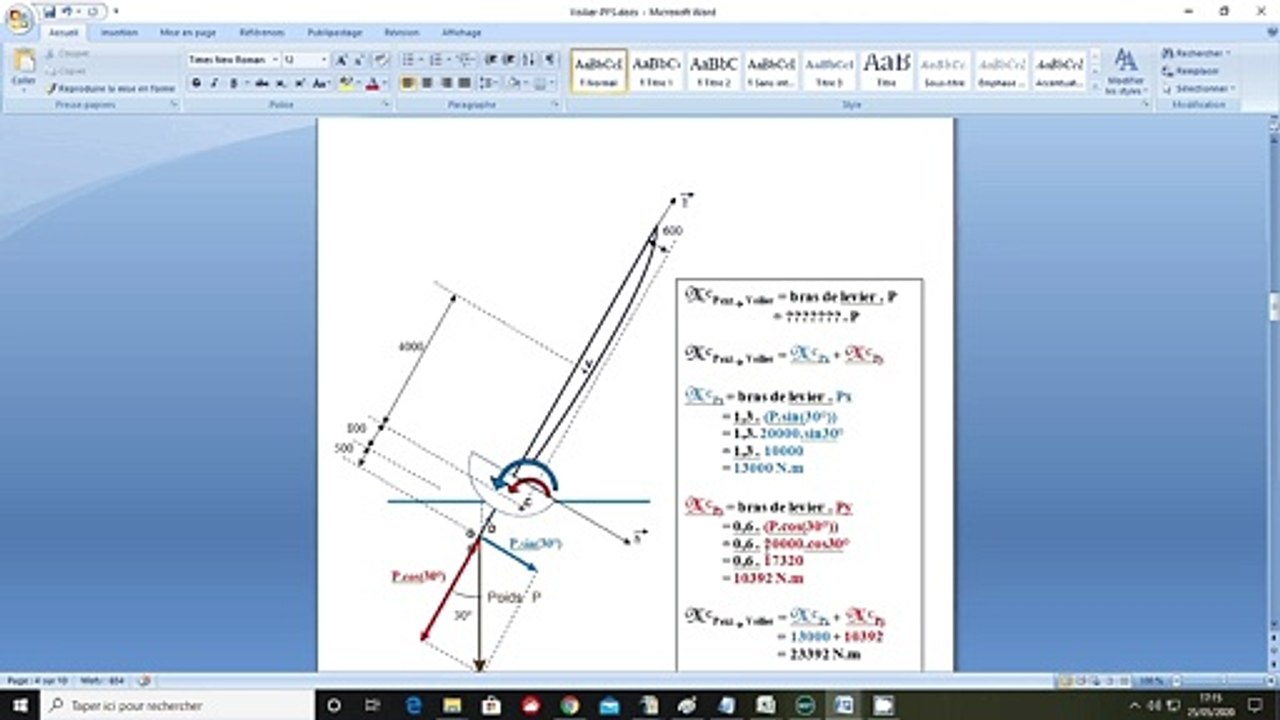Toggle subscript formatting
The image size is (1280, 720).
pyautogui.click(x=280, y=83)
